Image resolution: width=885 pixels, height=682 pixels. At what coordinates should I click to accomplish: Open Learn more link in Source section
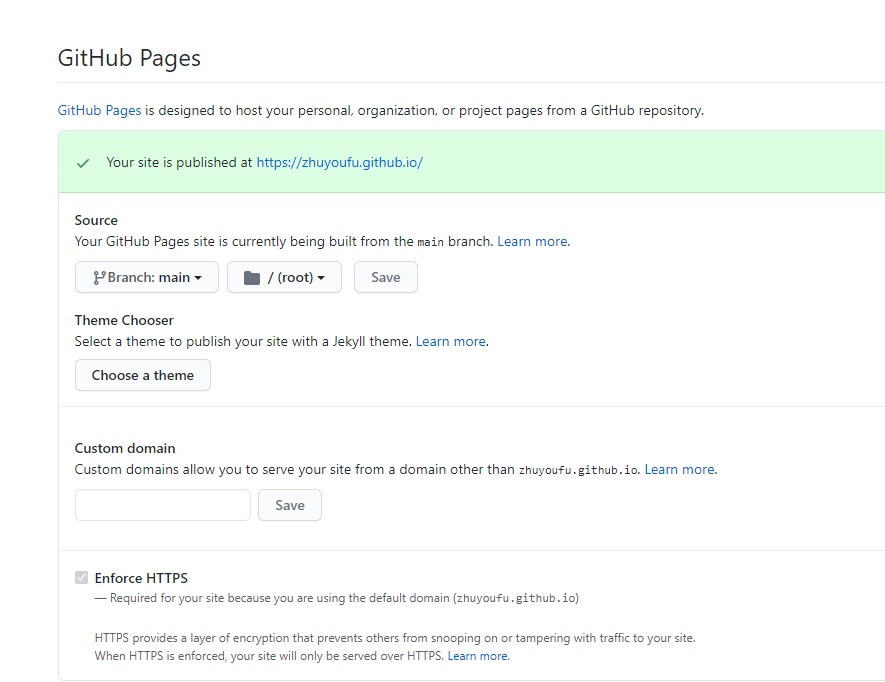point(532,242)
